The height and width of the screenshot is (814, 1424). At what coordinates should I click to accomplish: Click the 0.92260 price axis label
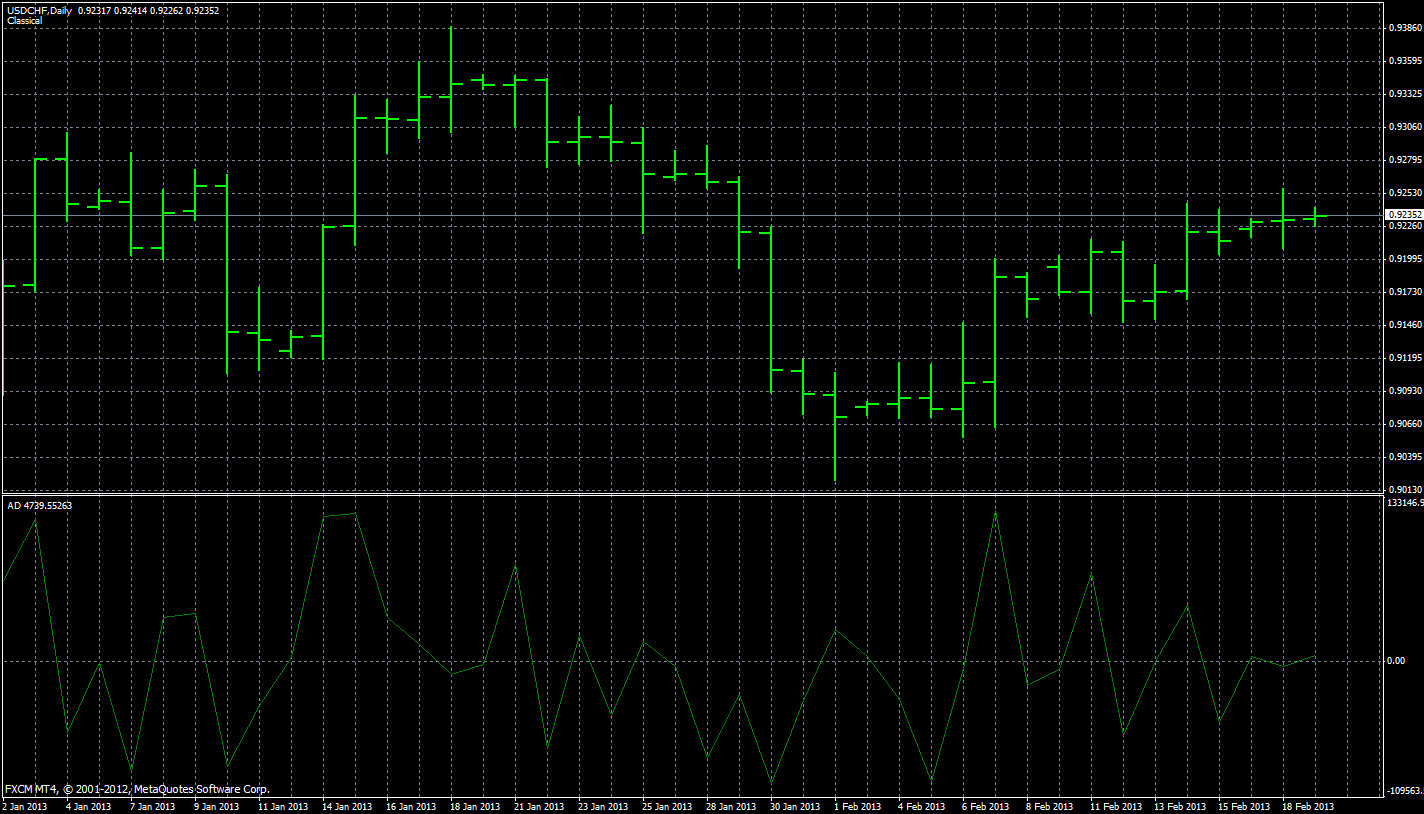pyautogui.click(x=1405, y=226)
